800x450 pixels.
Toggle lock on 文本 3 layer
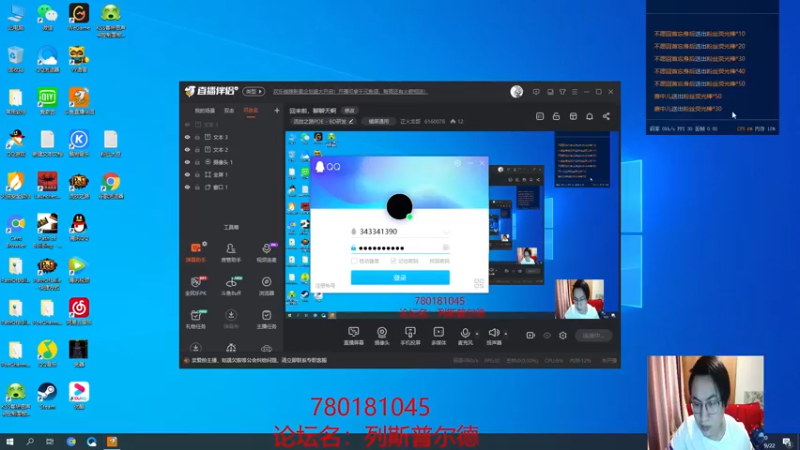point(197,137)
